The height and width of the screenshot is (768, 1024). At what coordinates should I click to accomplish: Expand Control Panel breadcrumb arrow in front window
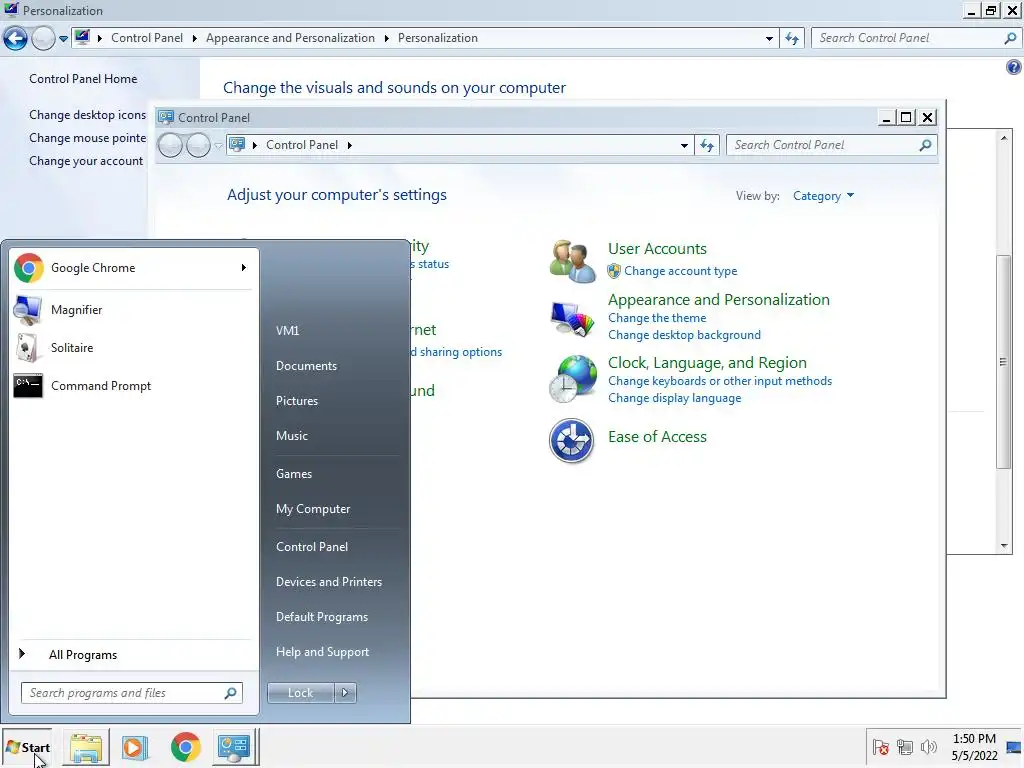pyautogui.click(x=349, y=145)
